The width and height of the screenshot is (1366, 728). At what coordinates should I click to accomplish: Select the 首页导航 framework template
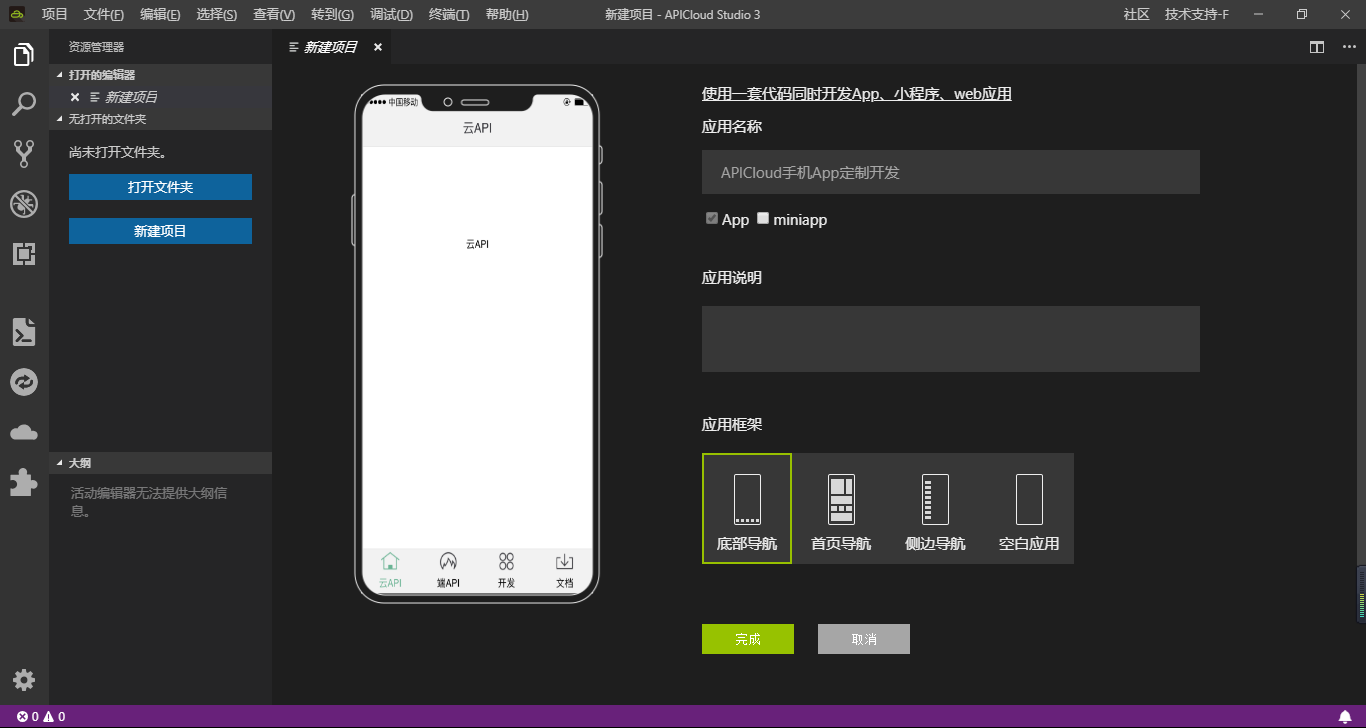841,508
